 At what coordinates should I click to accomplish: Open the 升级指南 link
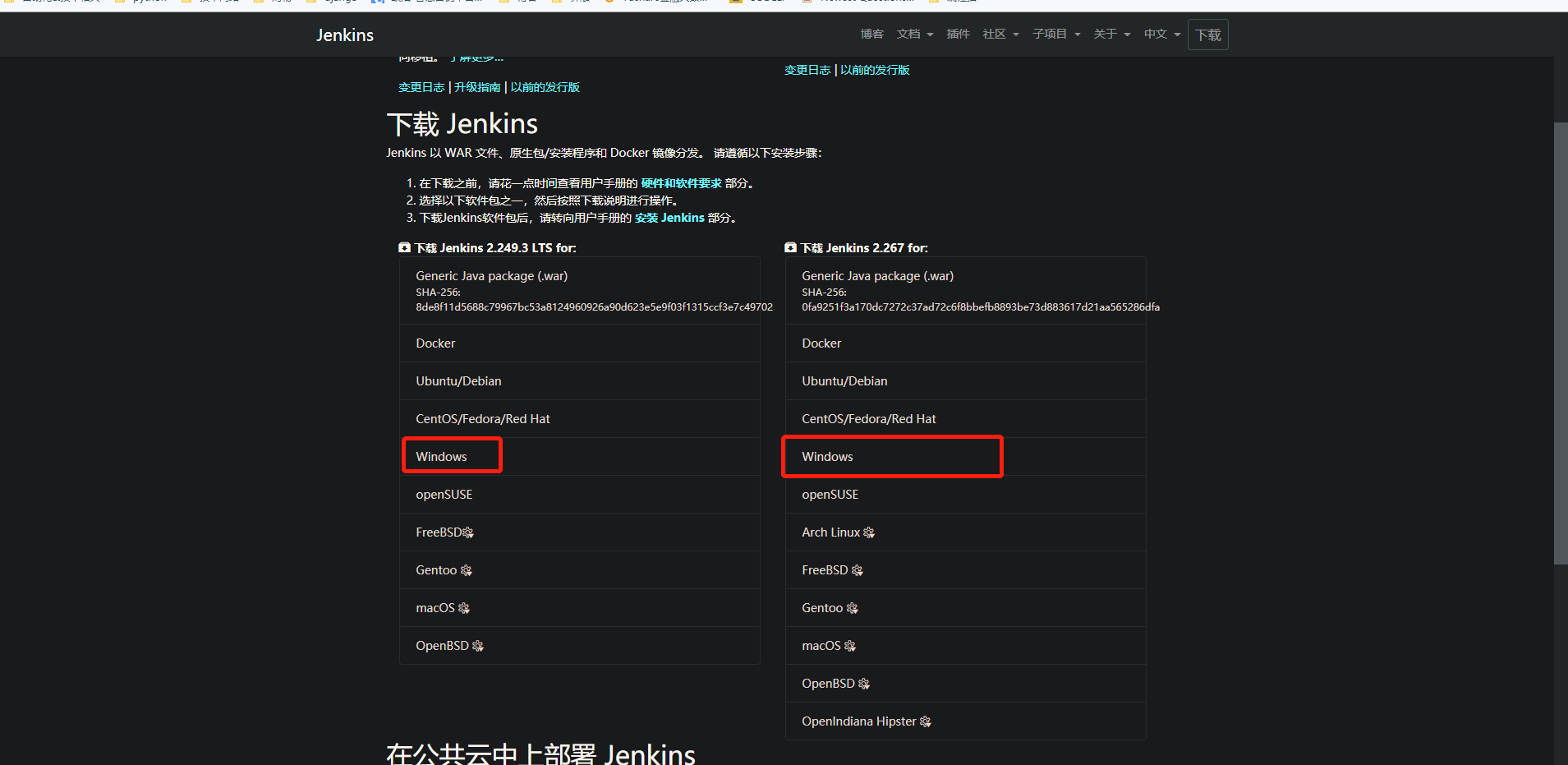(477, 87)
